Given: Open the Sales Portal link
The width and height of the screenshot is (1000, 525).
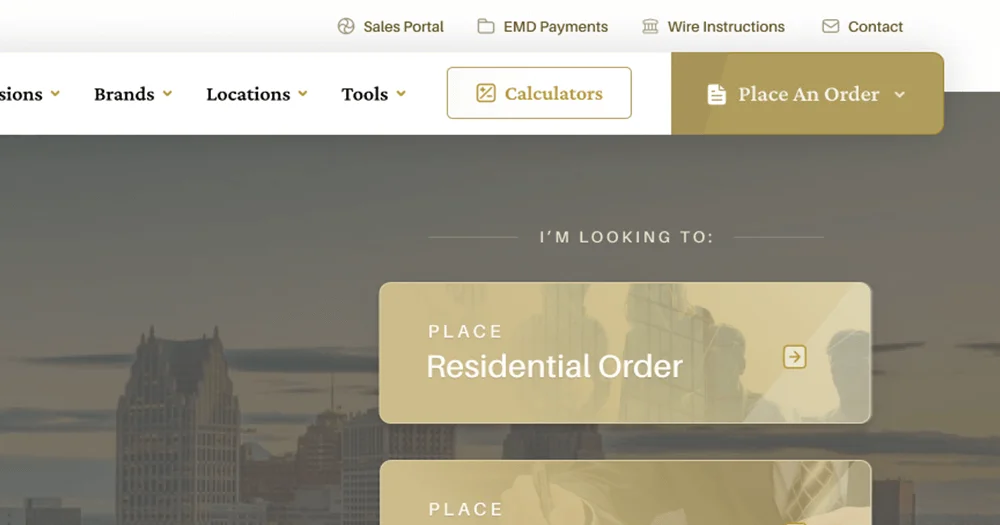Looking at the screenshot, I should [403, 27].
